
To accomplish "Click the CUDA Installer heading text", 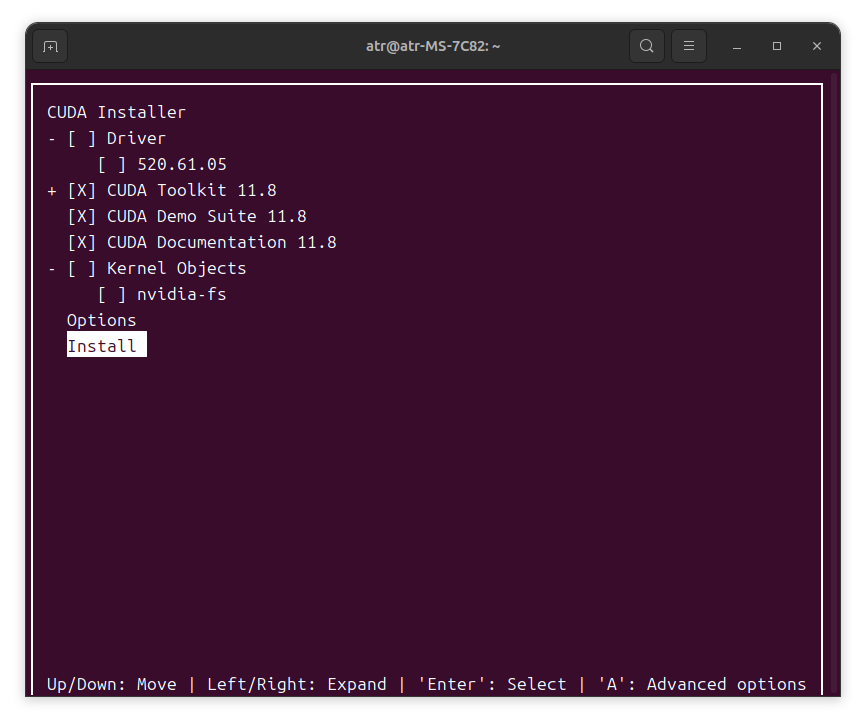I will (117, 113).
